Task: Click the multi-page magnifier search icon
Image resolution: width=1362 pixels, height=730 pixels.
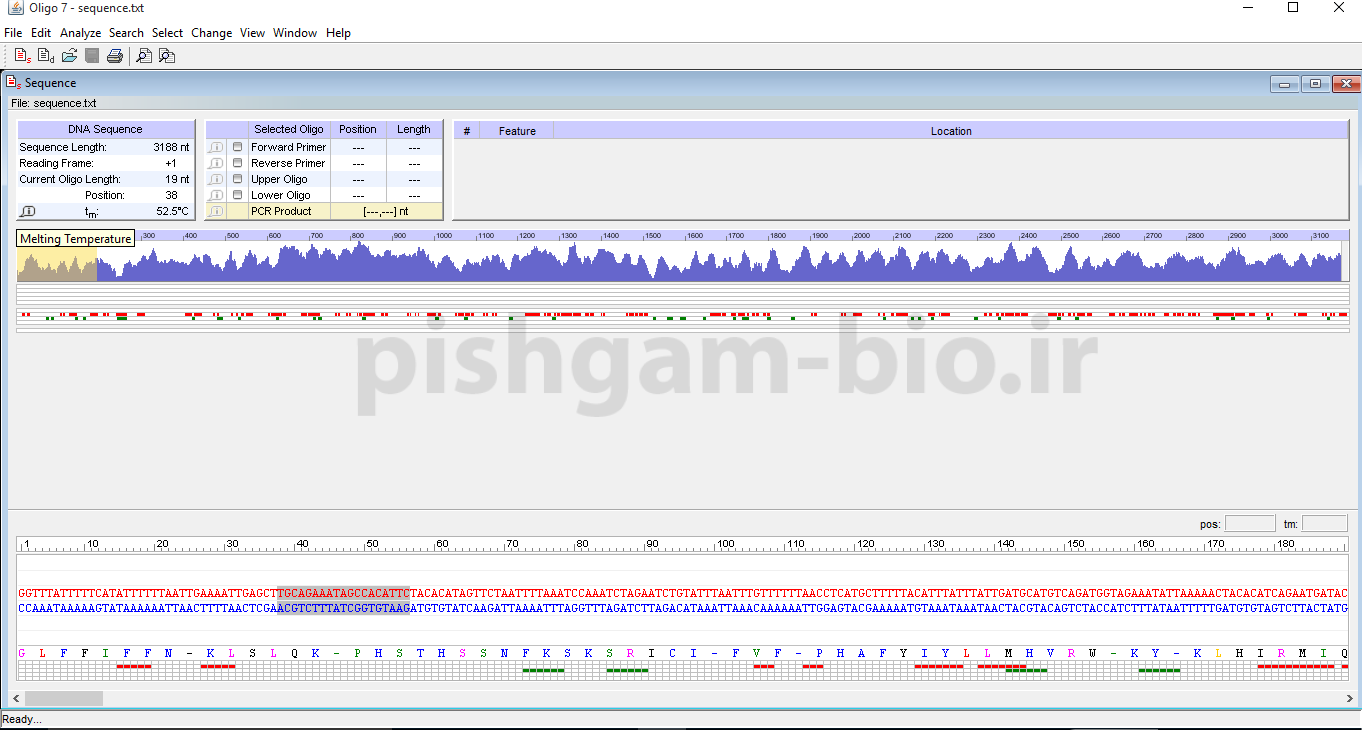Action: click(x=167, y=56)
